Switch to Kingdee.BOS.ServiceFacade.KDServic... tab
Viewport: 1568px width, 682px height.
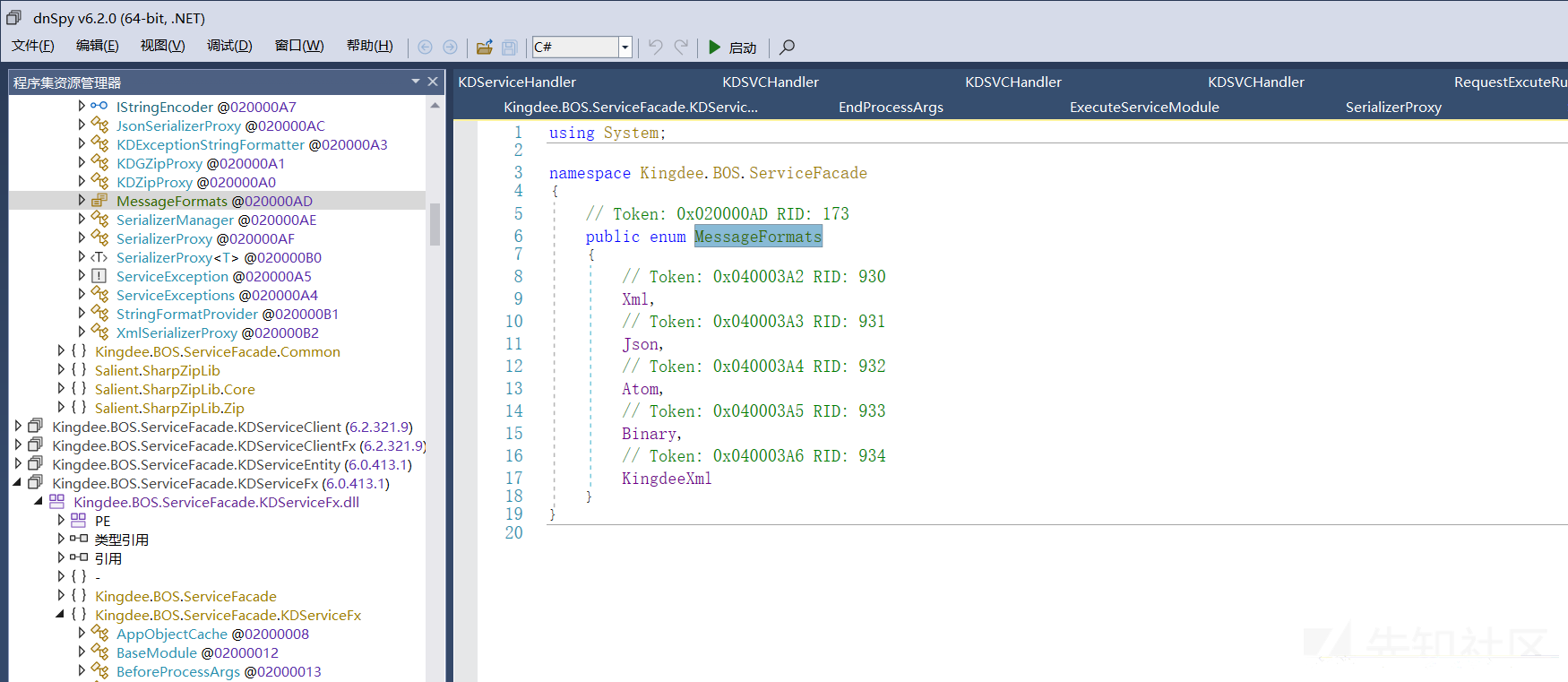[x=631, y=107]
